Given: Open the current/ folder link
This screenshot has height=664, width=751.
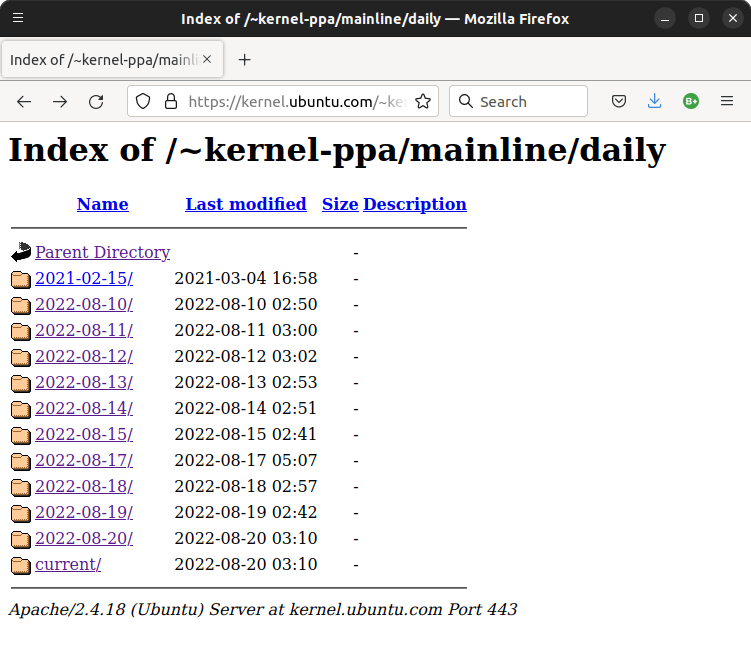Looking at the screenshot, I should coord(68,564).
